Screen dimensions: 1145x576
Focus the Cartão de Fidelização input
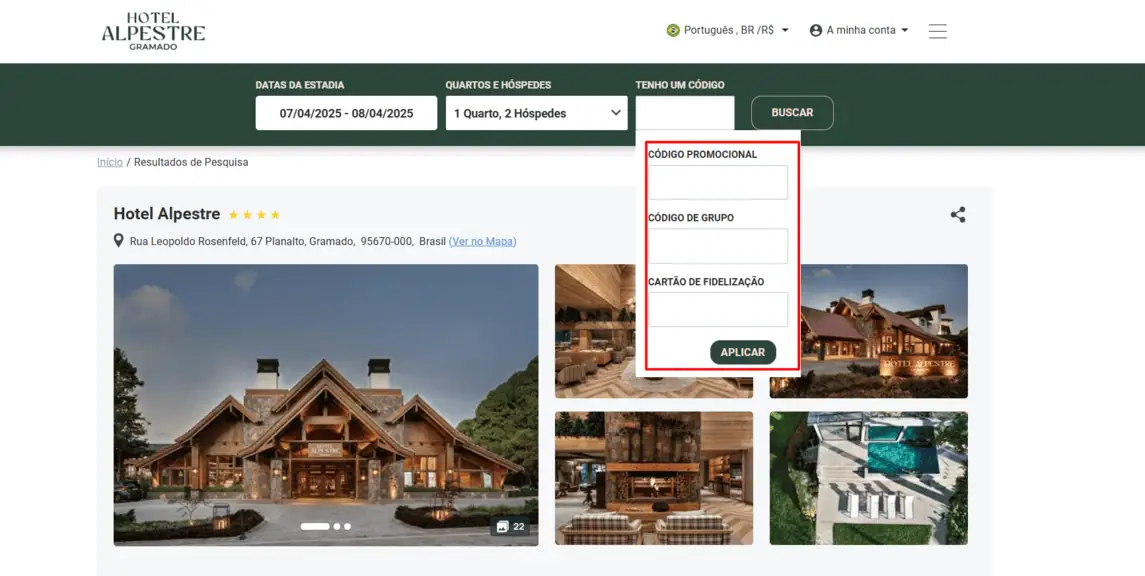click(718, 310)
